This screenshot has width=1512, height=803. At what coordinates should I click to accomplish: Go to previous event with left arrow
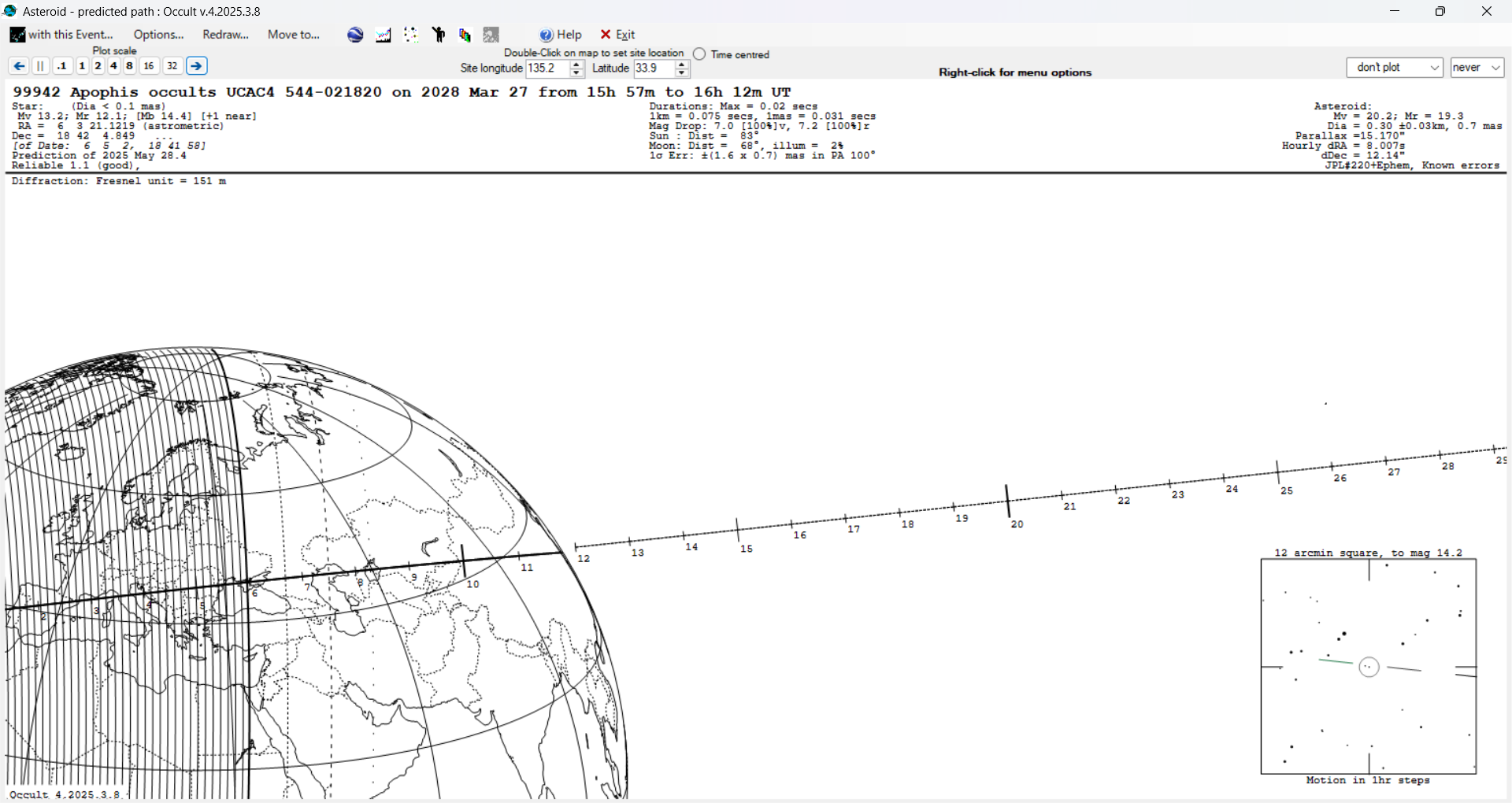tap(19, 66)
